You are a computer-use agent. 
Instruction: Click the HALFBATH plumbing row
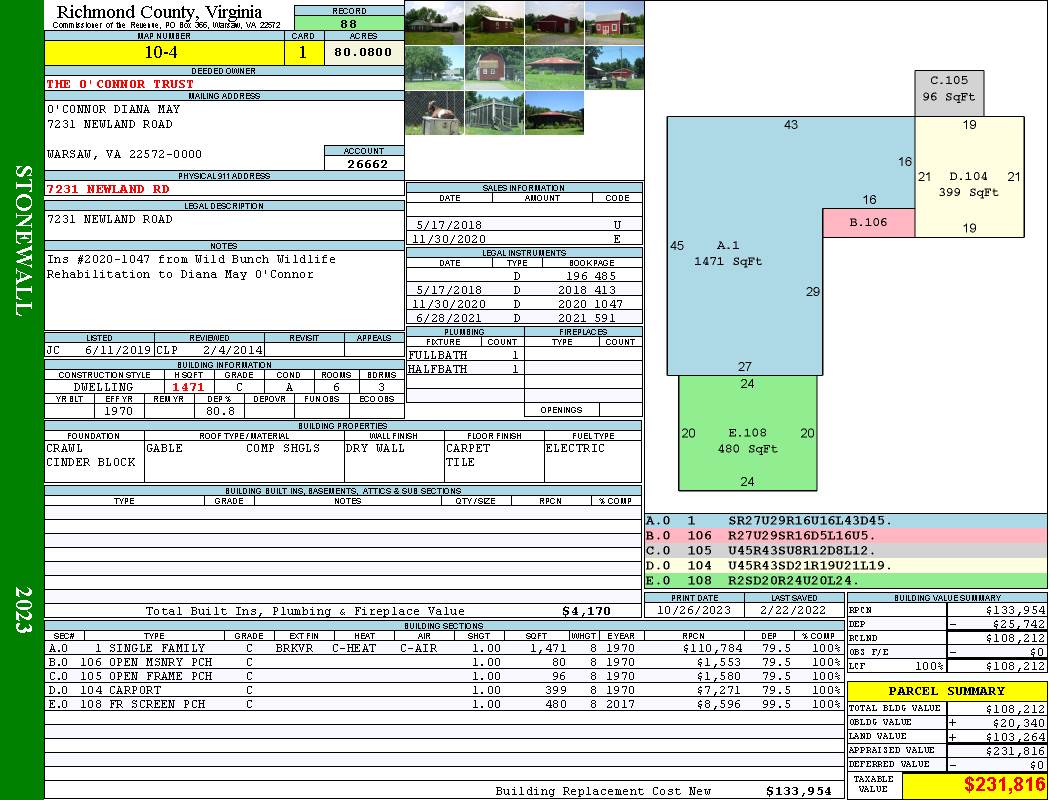[465, 369]
